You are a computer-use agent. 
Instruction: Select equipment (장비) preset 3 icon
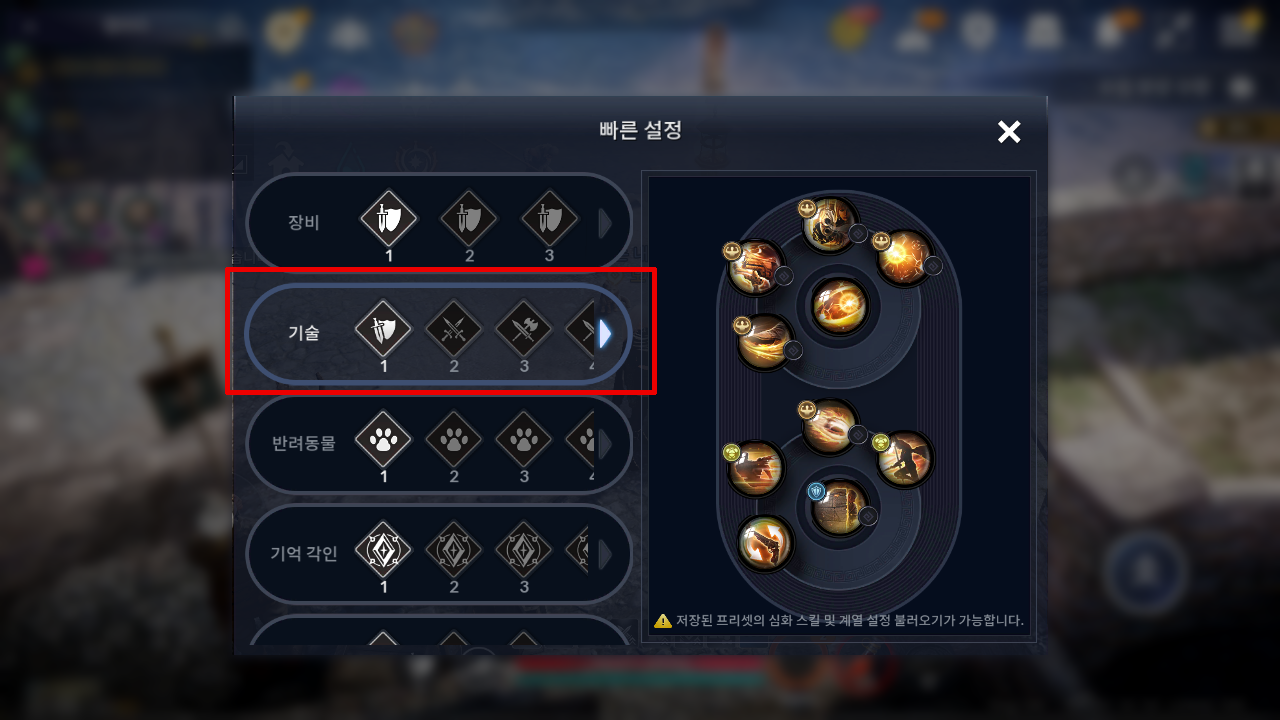[550, 219]
